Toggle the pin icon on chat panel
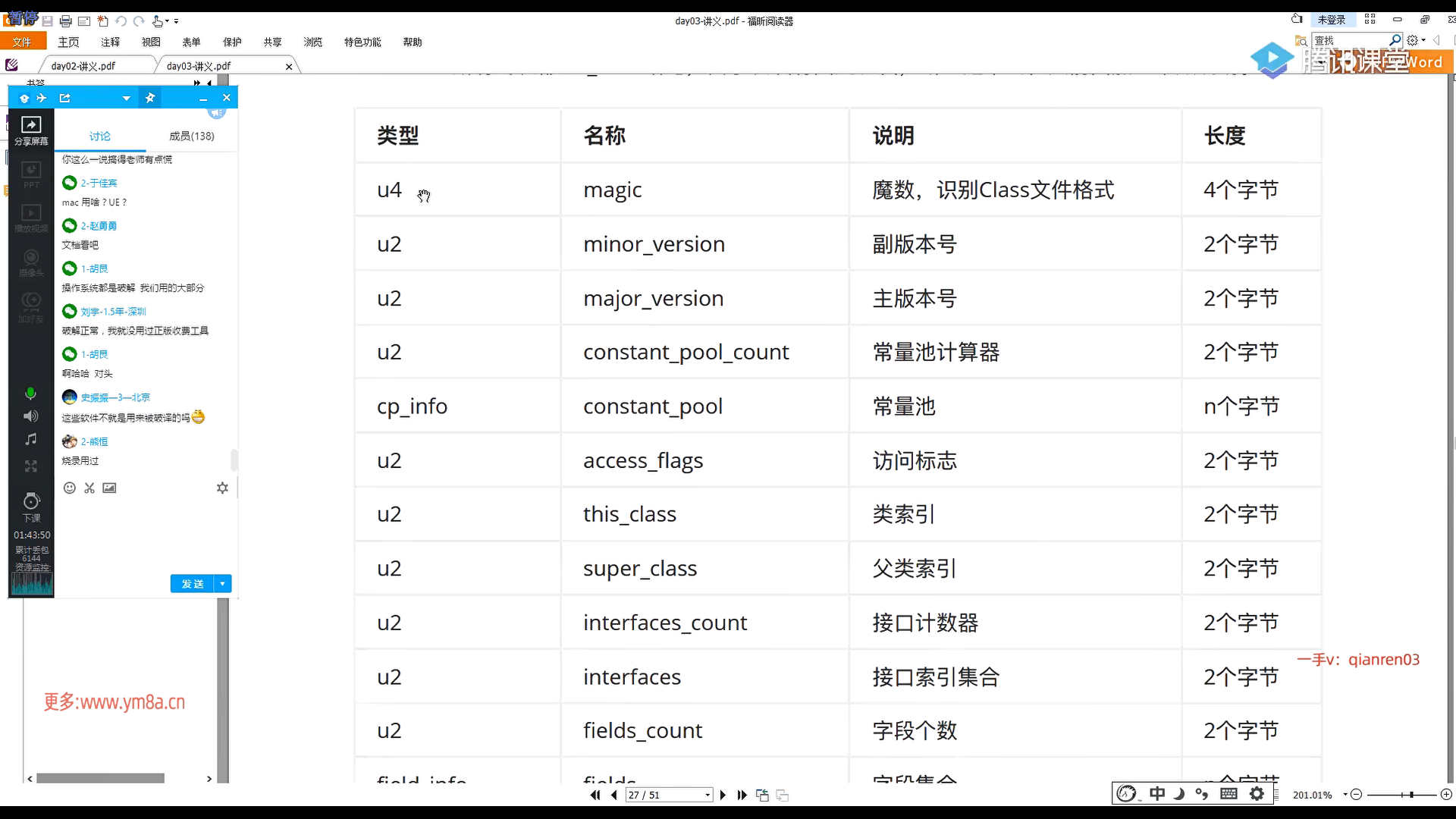The image size is (1456, 819). [150, 98]
